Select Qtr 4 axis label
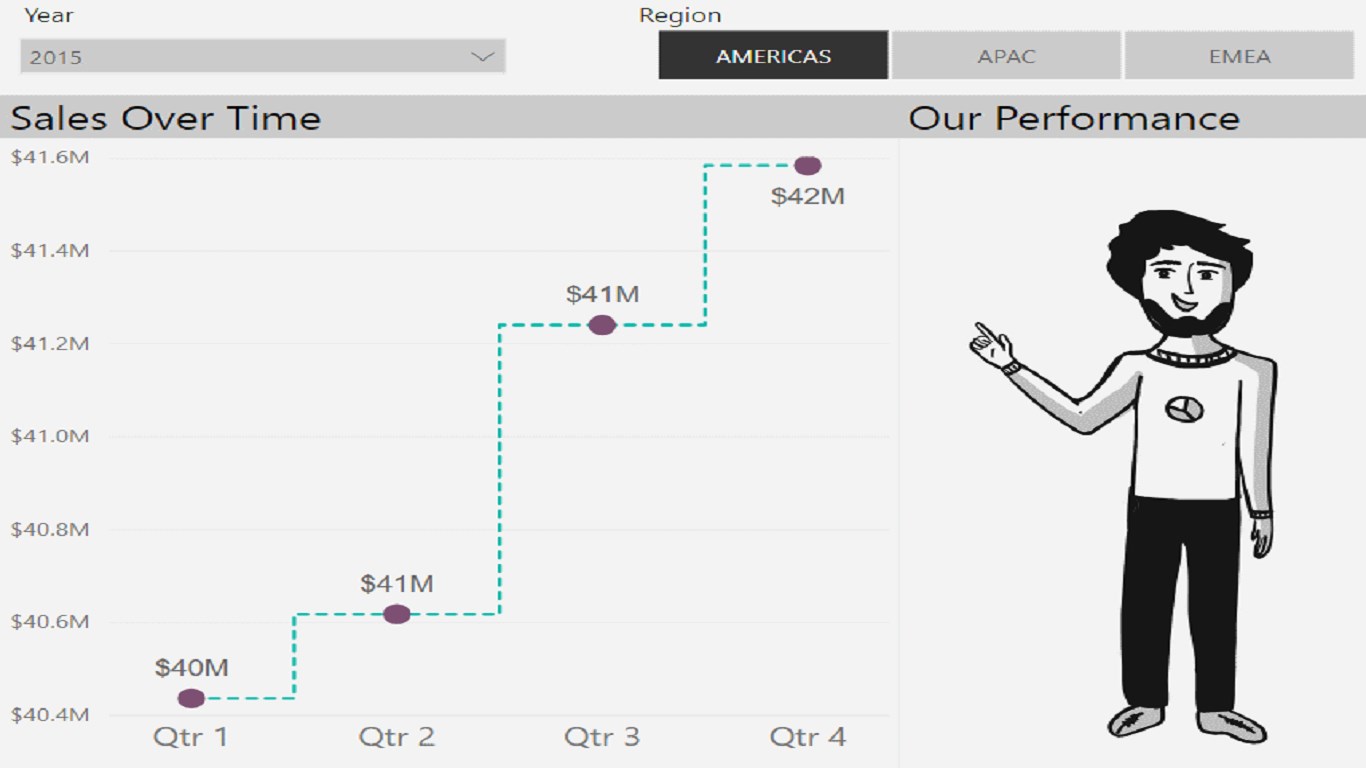1366x768 pixels. [x=808, y=738]
